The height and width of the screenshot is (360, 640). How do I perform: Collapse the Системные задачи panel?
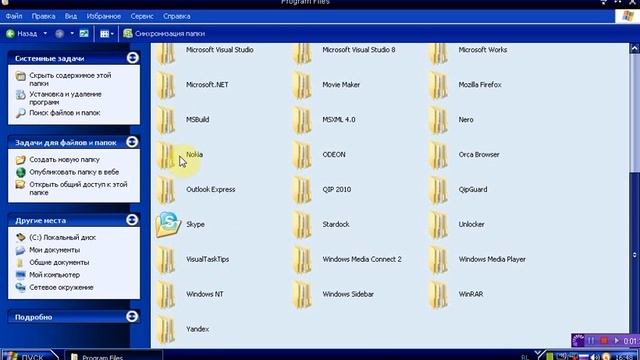tap(132, 58)
